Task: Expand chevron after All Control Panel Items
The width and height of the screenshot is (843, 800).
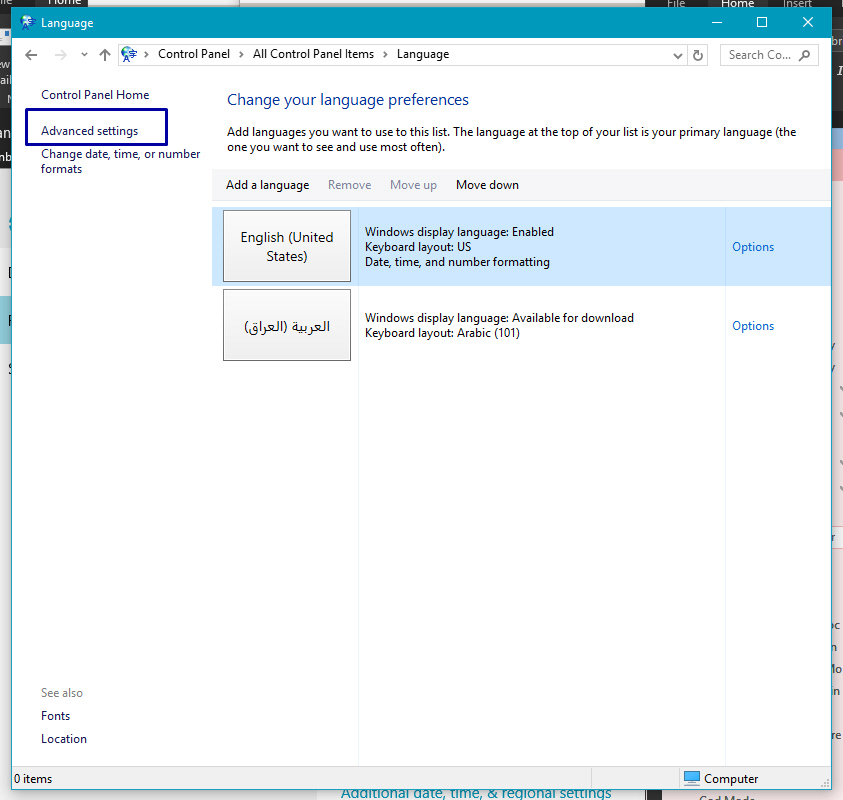Action: point(385,55)
